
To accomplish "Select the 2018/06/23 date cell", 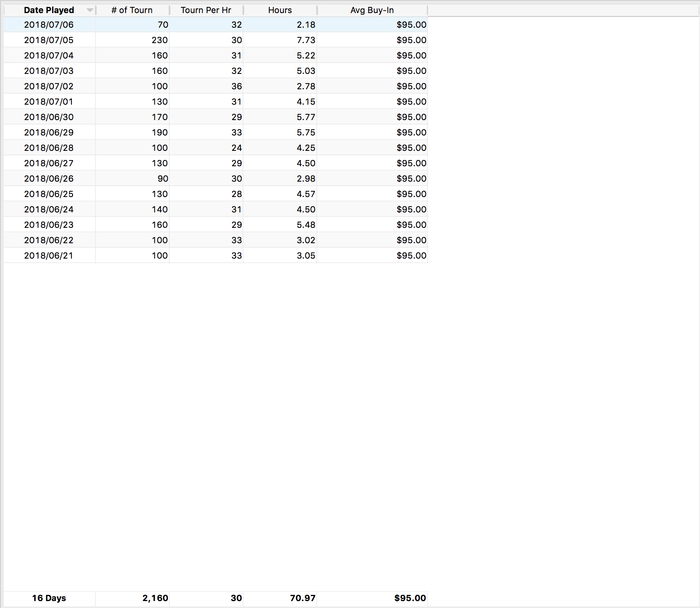I will (x=50, y=225).
